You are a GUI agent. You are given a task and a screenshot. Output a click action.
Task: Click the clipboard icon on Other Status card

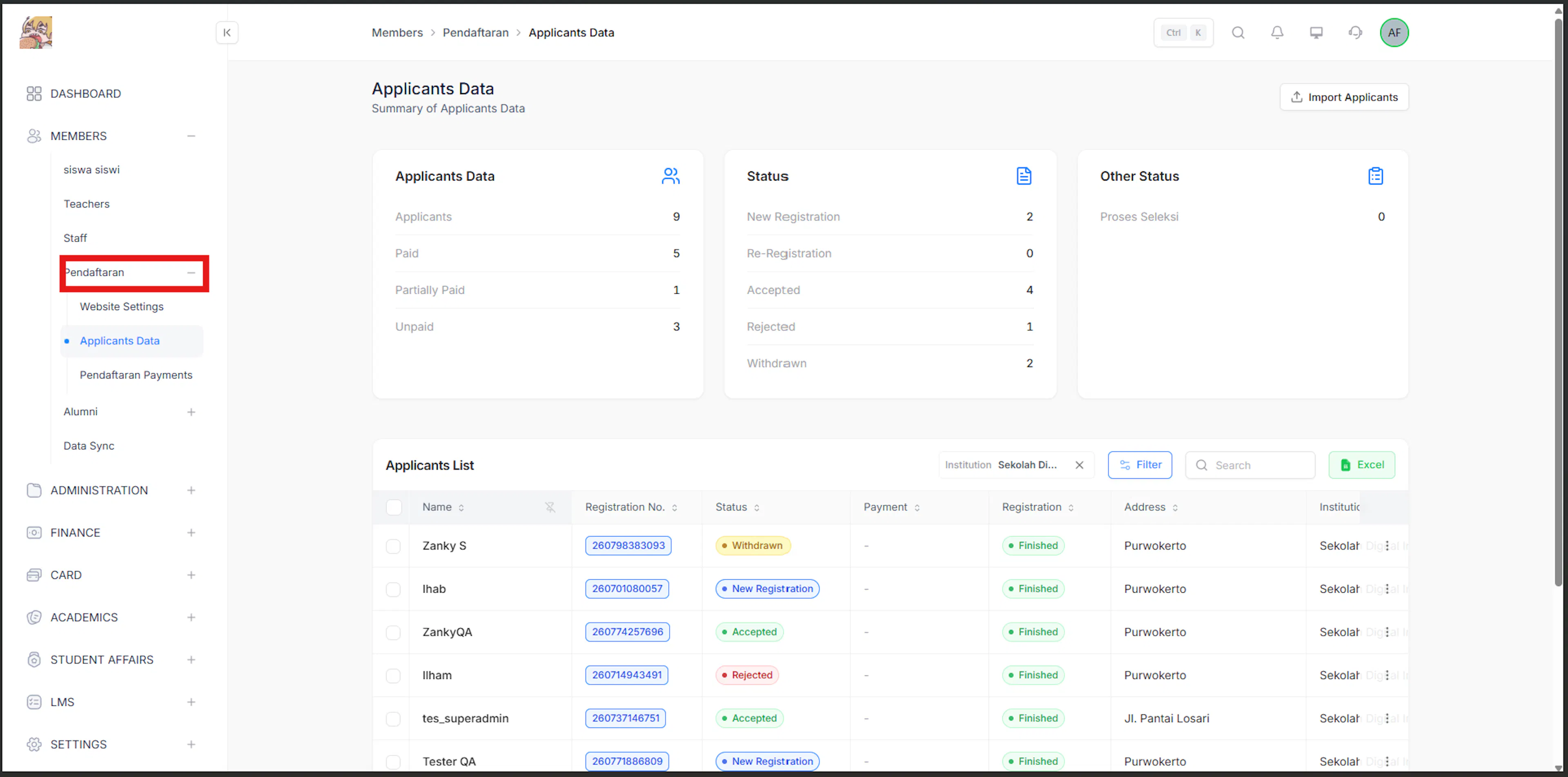[x=1376, y=176]
